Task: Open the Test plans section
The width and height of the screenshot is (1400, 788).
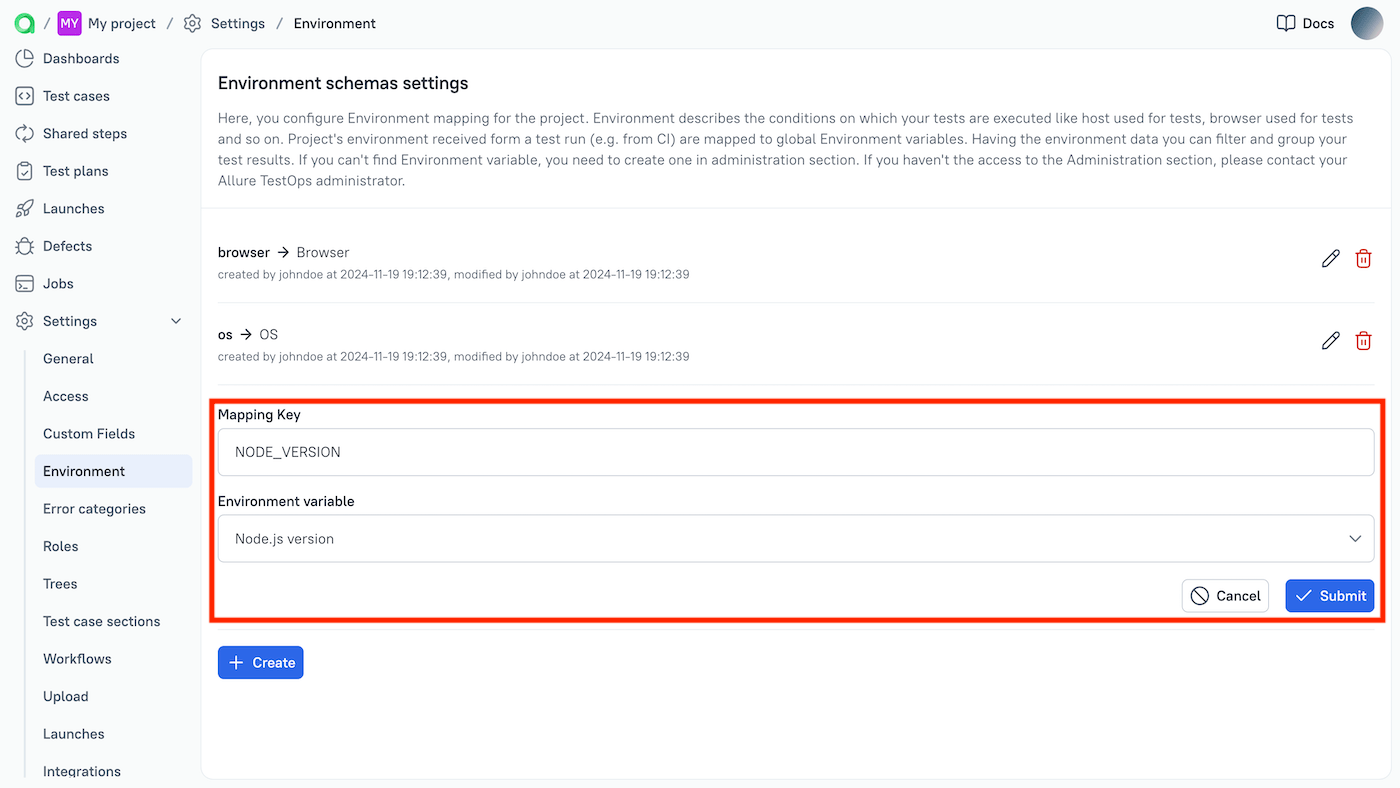Action: [x=75, y=170]
